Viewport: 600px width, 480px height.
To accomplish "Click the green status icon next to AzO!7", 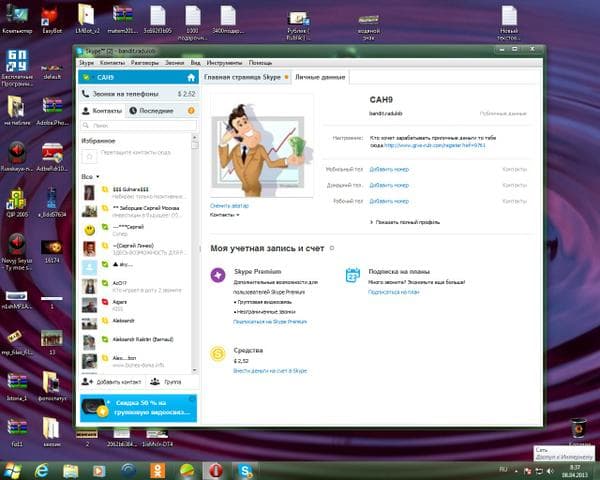I will click(x=105, y=283).
